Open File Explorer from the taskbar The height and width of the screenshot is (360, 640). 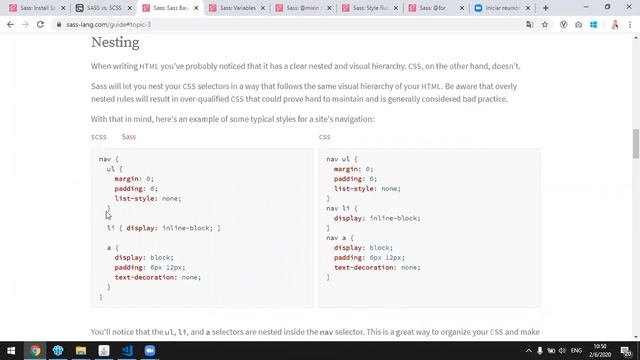coord(81,351)
